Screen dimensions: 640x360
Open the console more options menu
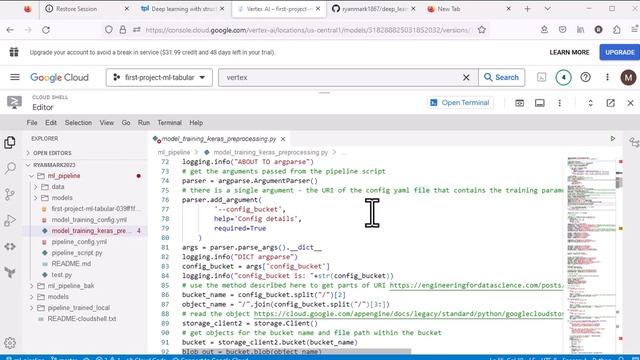tap(607, 77)
